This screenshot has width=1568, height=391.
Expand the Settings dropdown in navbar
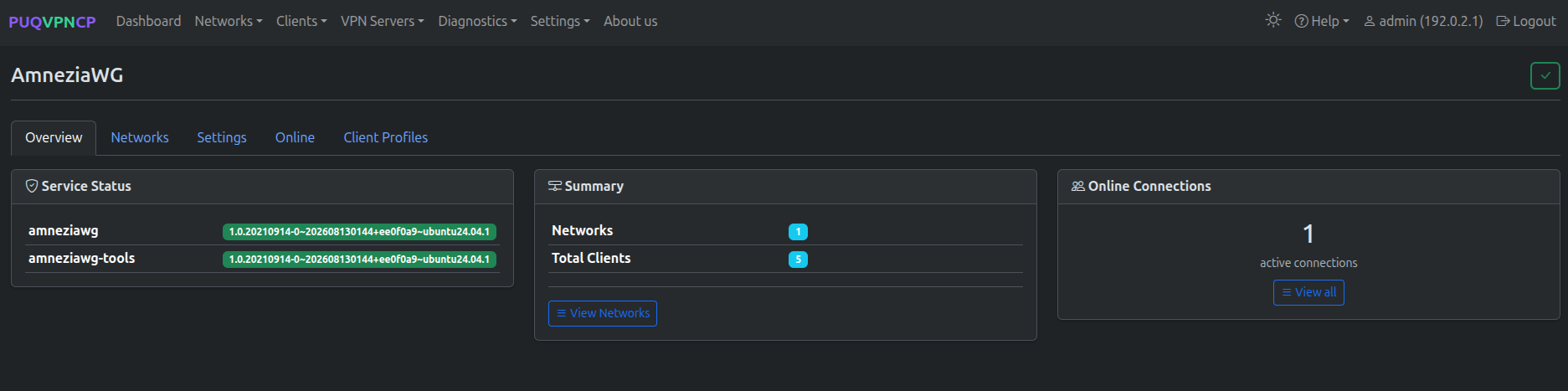tap(560, 21)
